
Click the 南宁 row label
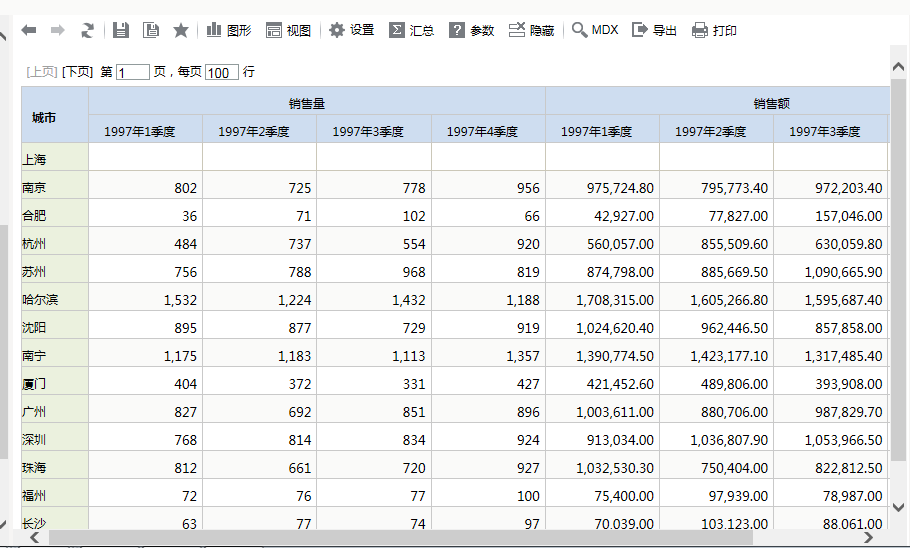(55, 353)
